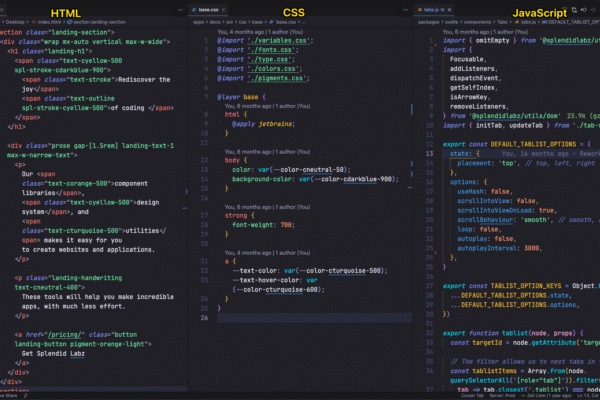Open index.html in the HTML pane breadcrumb
600x400 pixels.
coord(47,22)
